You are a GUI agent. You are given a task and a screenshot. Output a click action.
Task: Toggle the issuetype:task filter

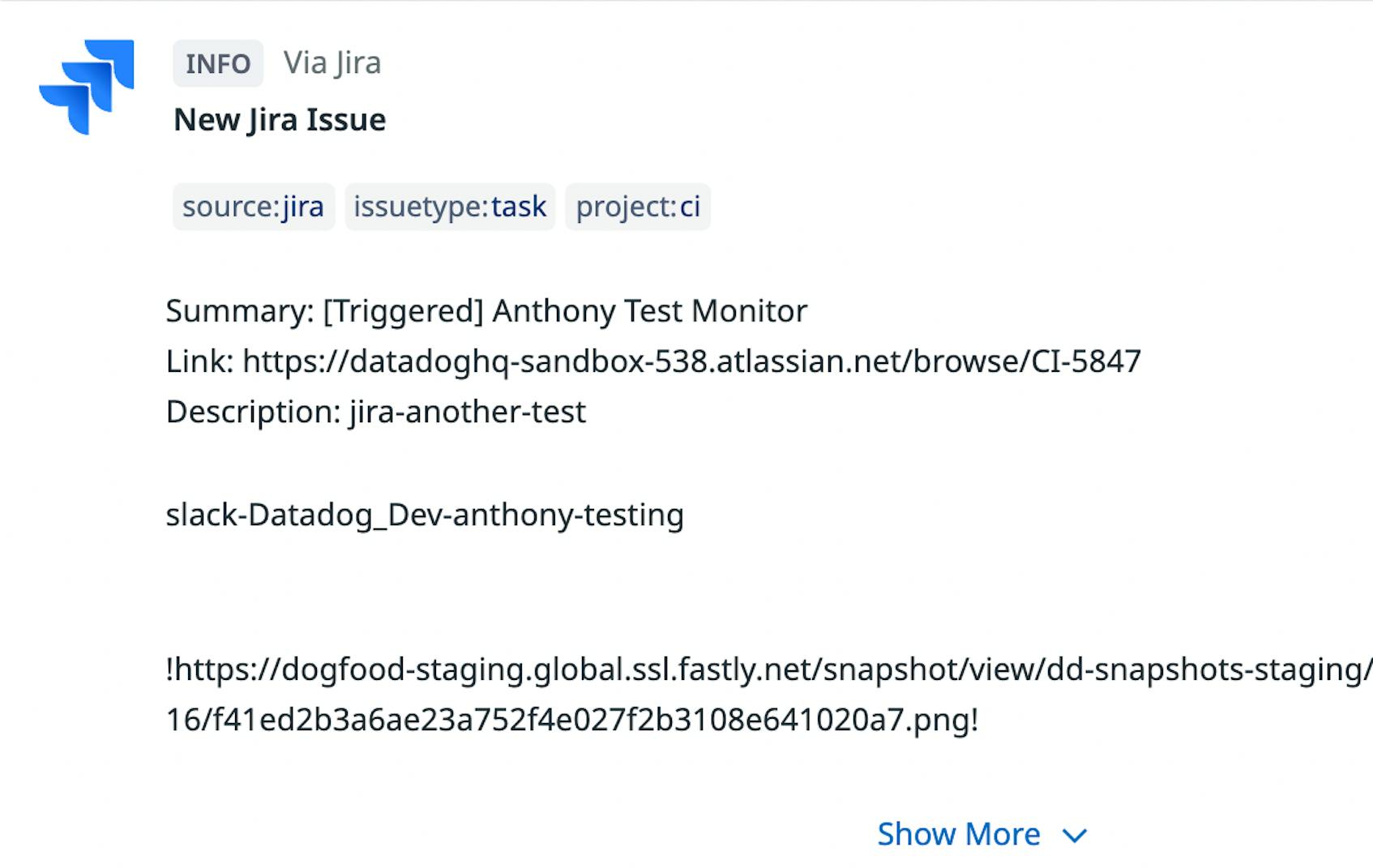tap(450, 207)
